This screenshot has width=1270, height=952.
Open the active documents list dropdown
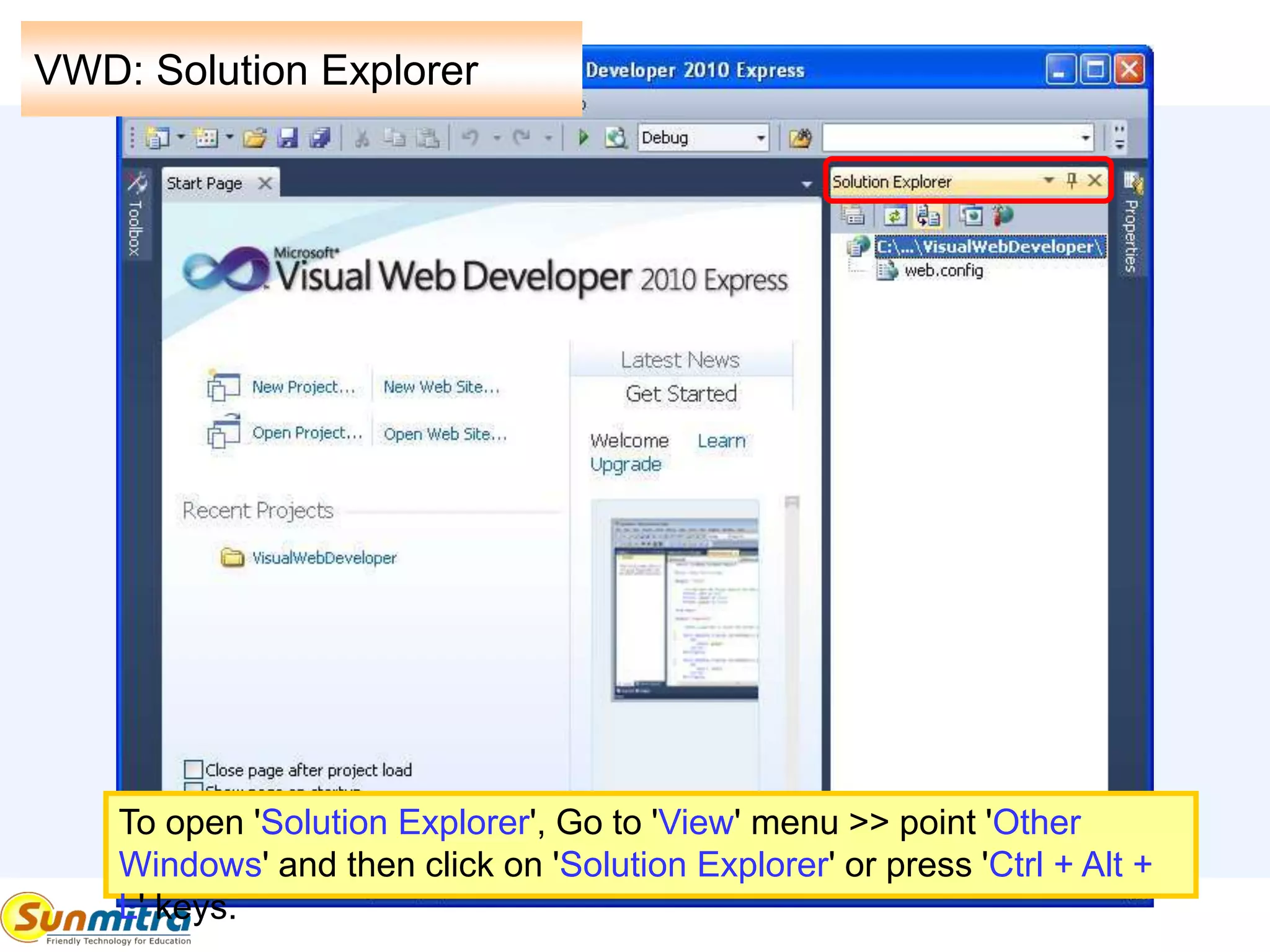tap(806, 184)
